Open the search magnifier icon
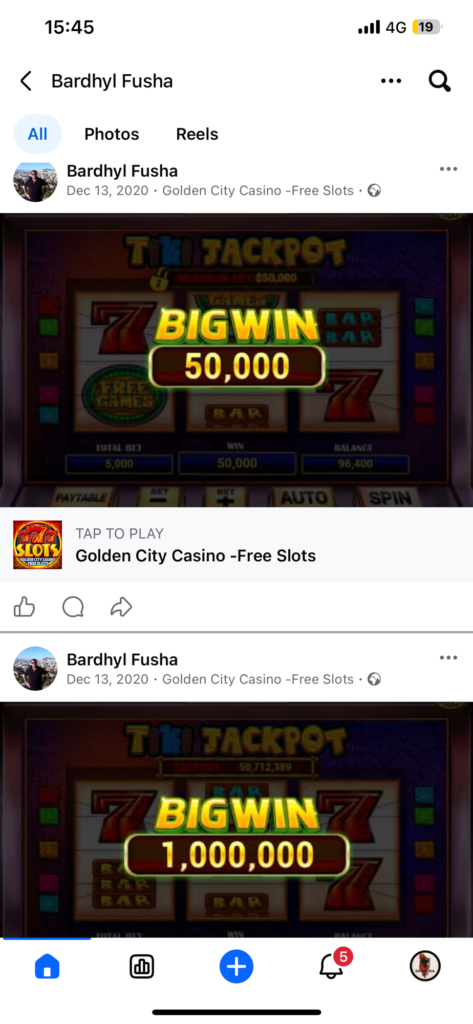The width and height of the screenshot is (473, 1024). pyautogui.click(x=440, y=81)
